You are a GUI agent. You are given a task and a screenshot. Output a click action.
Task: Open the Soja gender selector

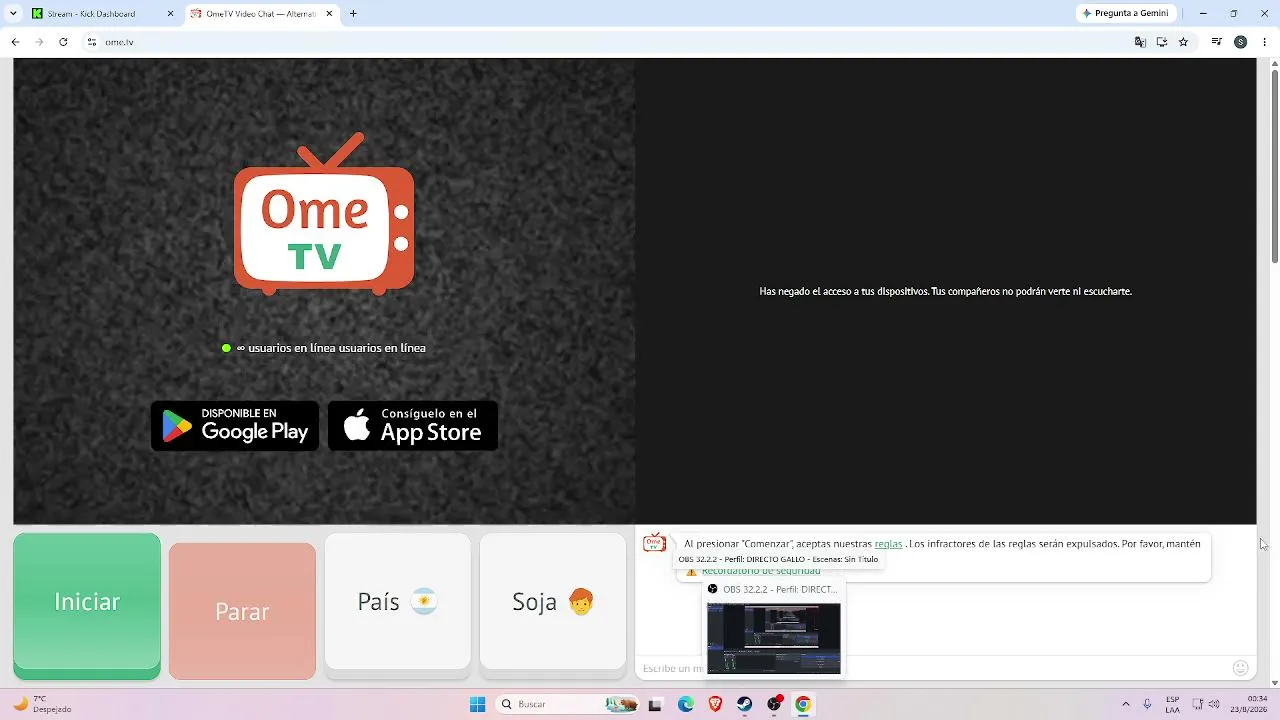(x=553, y=601)
